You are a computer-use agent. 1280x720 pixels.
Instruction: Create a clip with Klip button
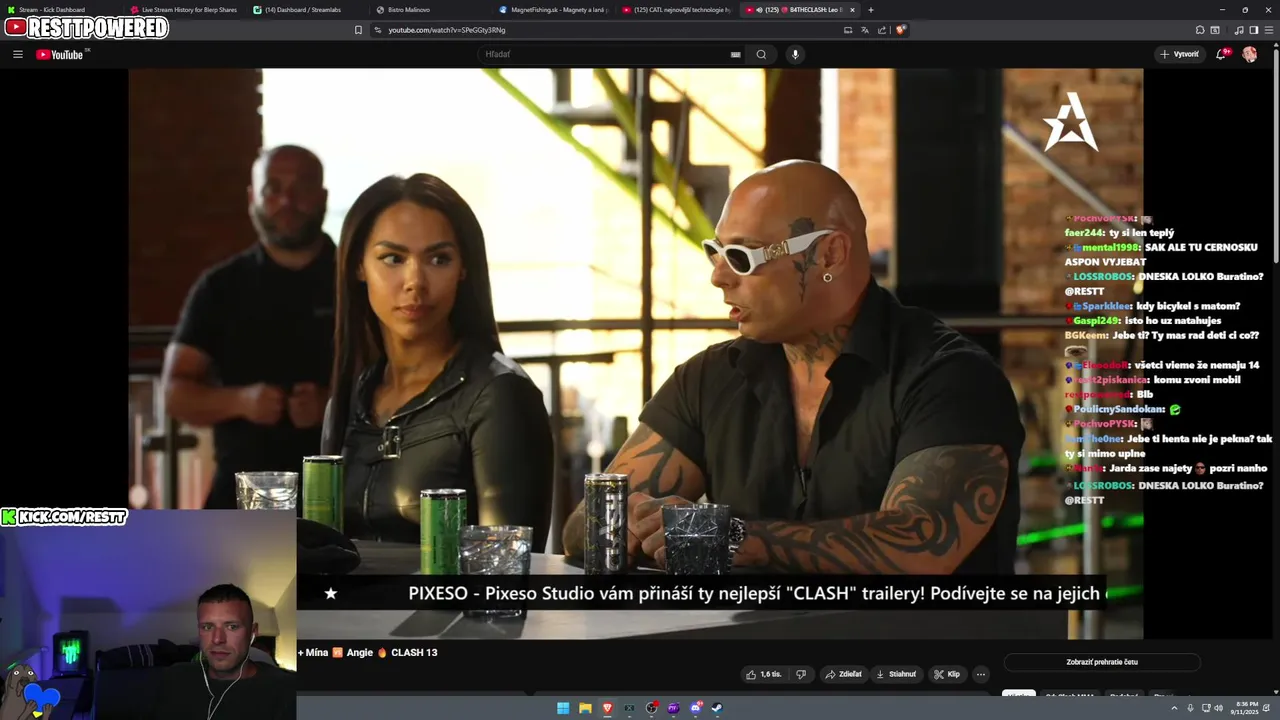(x=947, y=674)
